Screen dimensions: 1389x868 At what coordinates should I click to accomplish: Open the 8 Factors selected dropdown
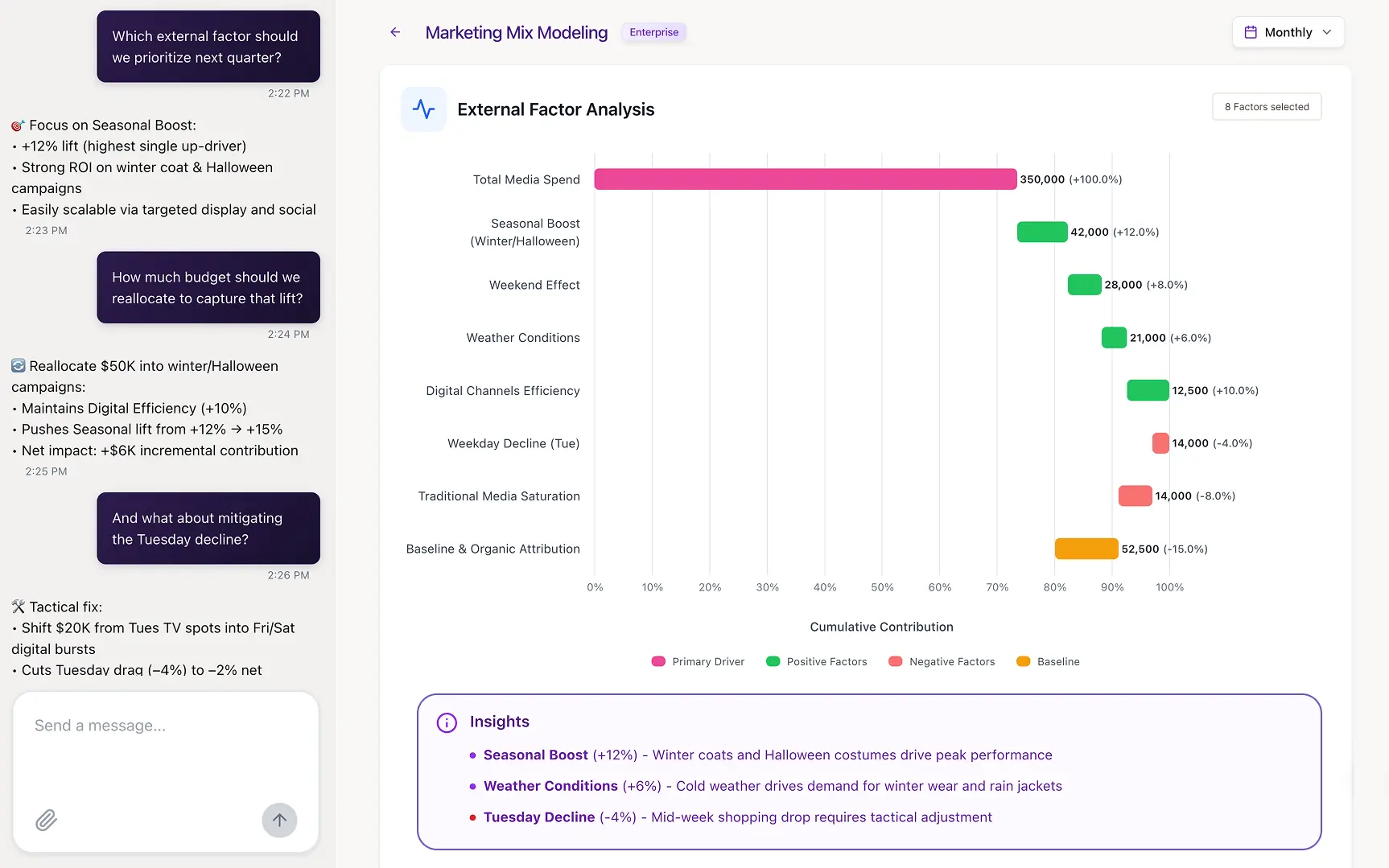[1266, 107]
